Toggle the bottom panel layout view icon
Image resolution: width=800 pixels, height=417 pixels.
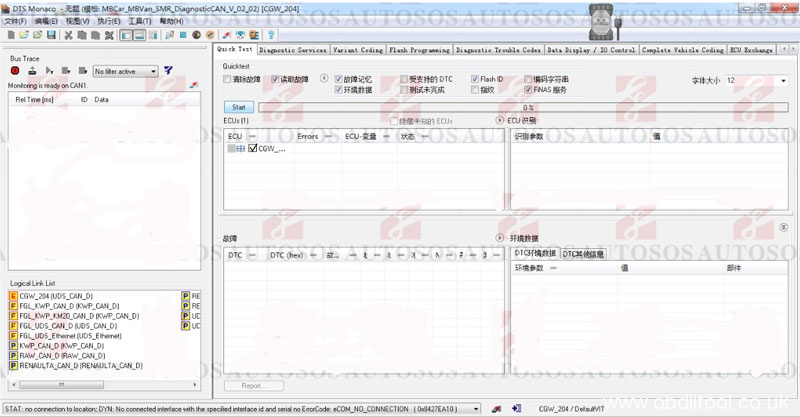[x=139, y=35]
